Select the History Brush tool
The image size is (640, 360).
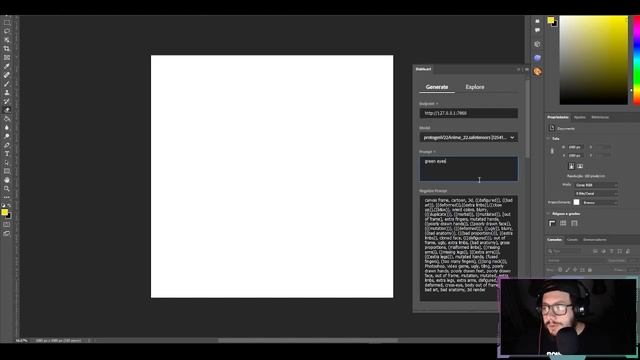(x=7, y=101)
